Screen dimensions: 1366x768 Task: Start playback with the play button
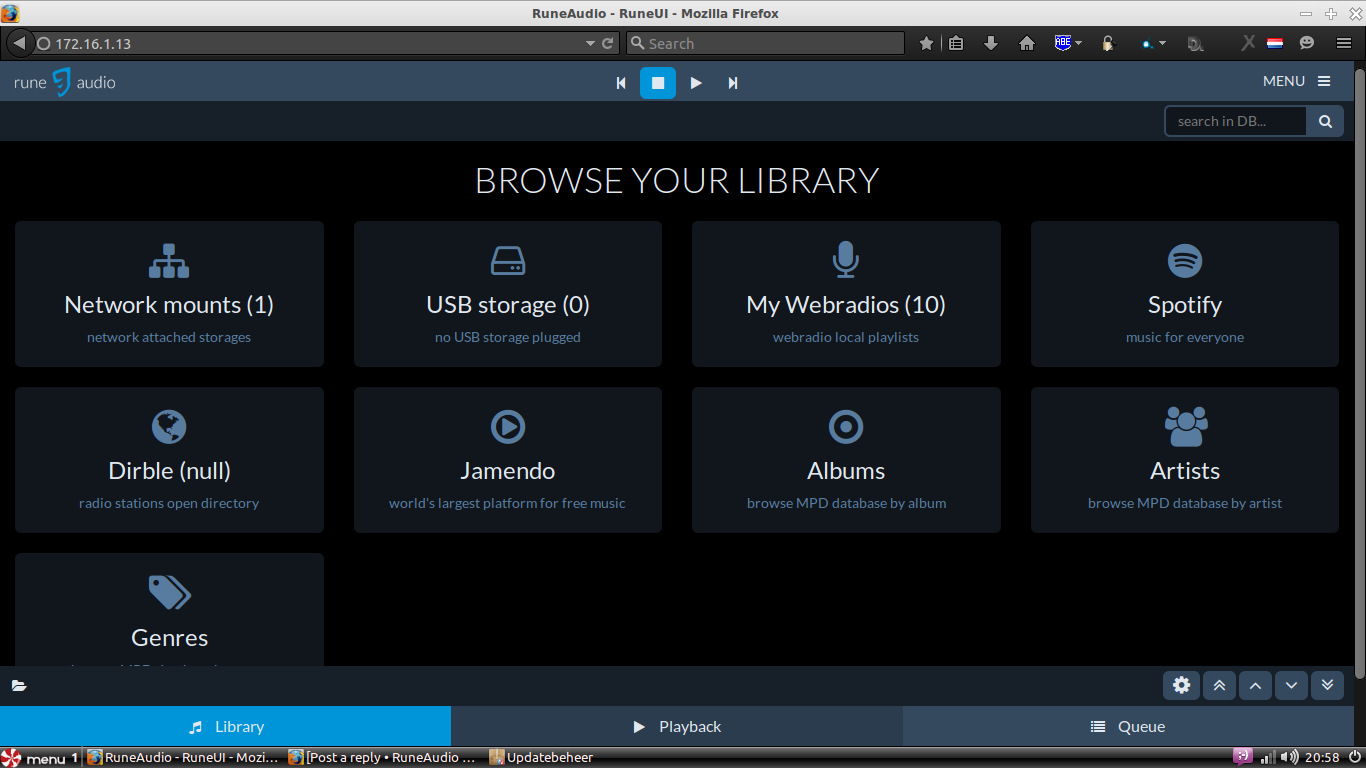[x=696, y=83]
